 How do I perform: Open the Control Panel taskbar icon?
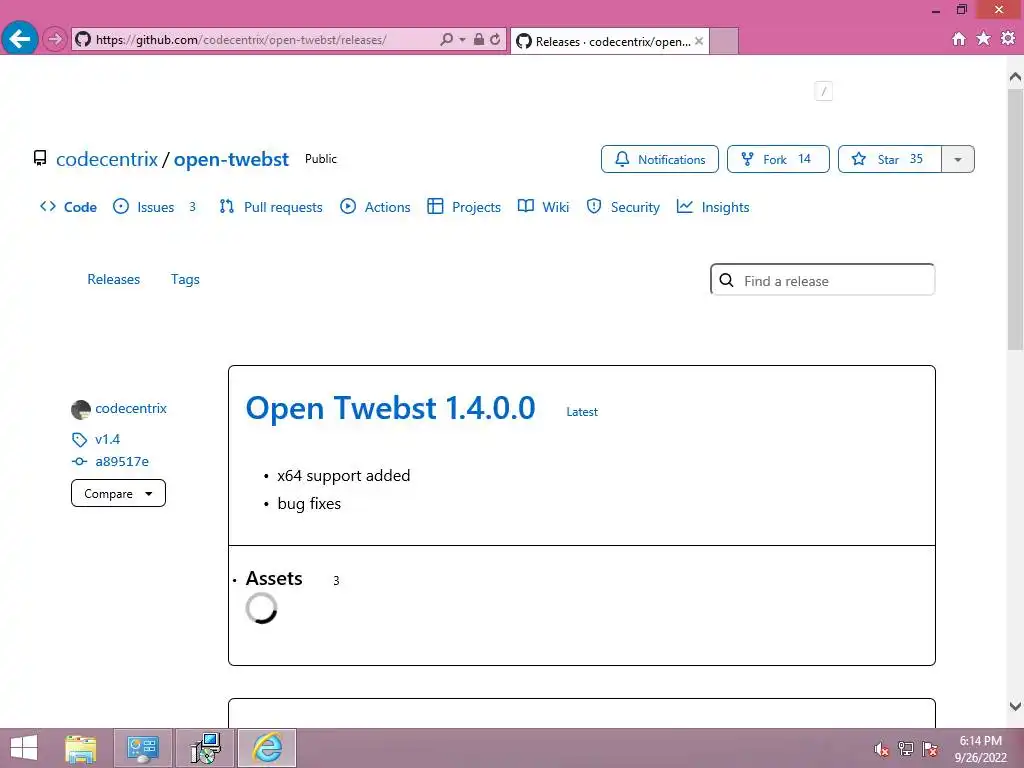click(143, 748)
